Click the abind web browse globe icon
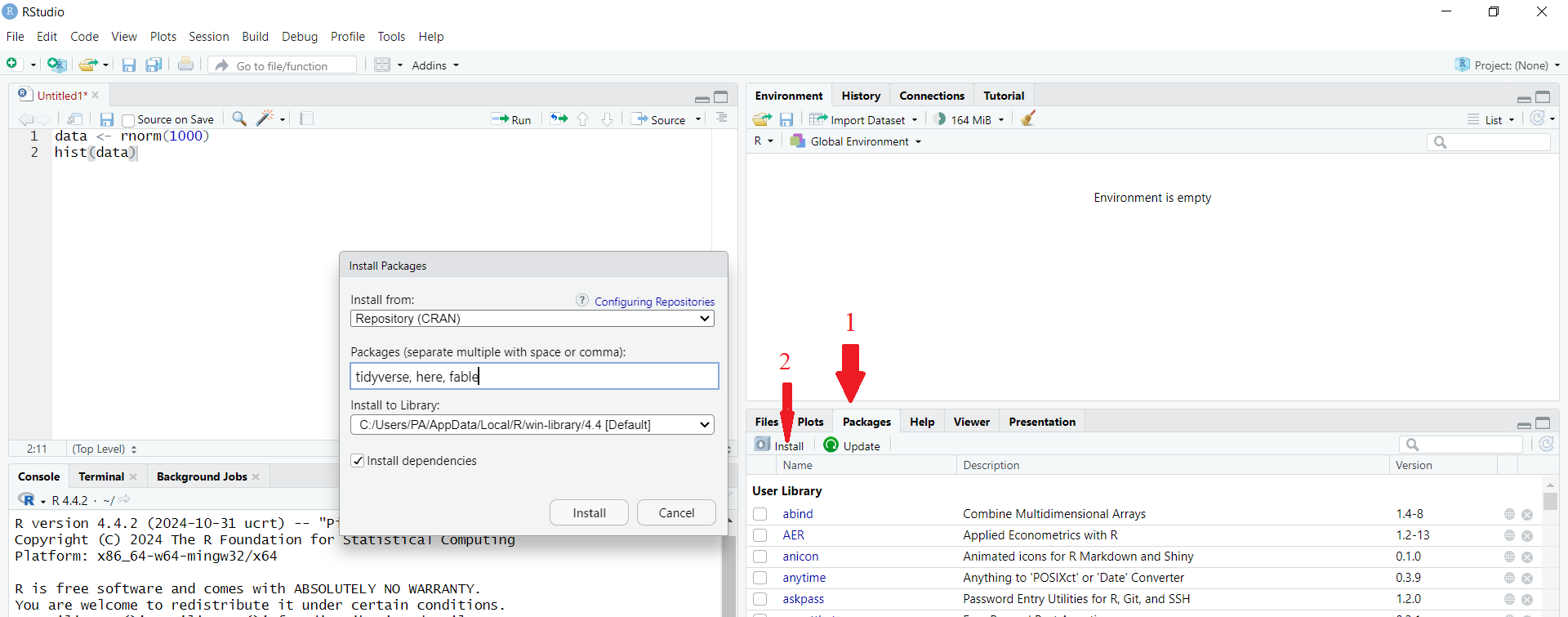This screenshot has width=1568, height=617. click(x=1509, y=514)
